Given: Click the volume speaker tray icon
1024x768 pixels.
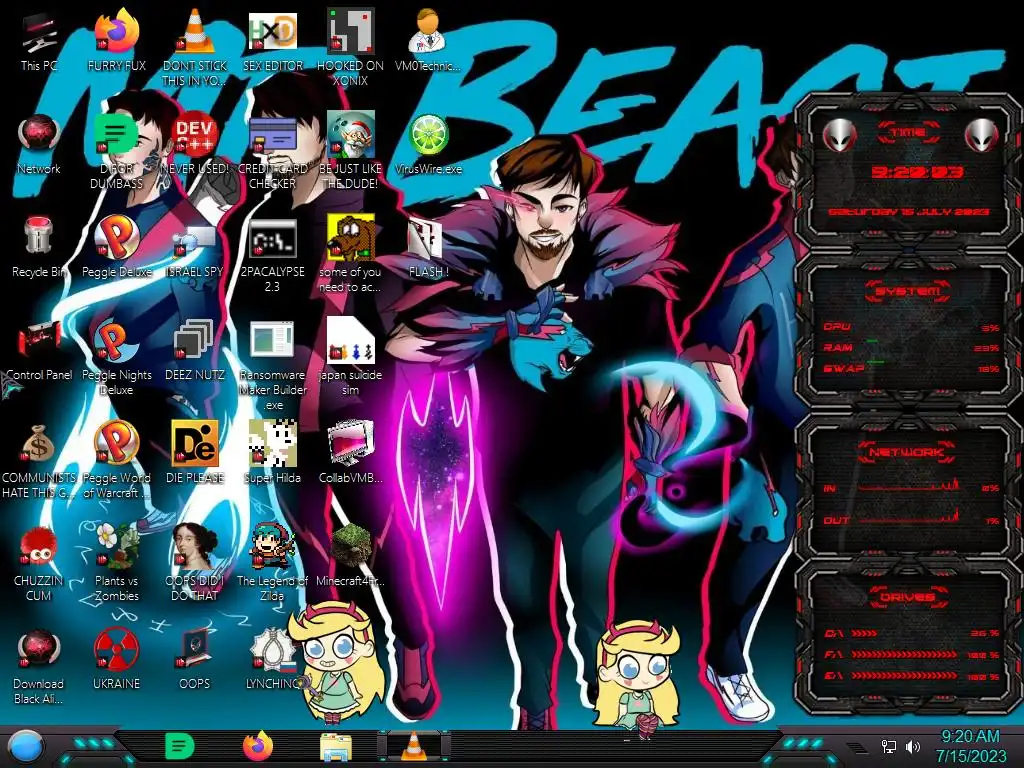Looking at the screenshot, I should [x=913, y=746].
